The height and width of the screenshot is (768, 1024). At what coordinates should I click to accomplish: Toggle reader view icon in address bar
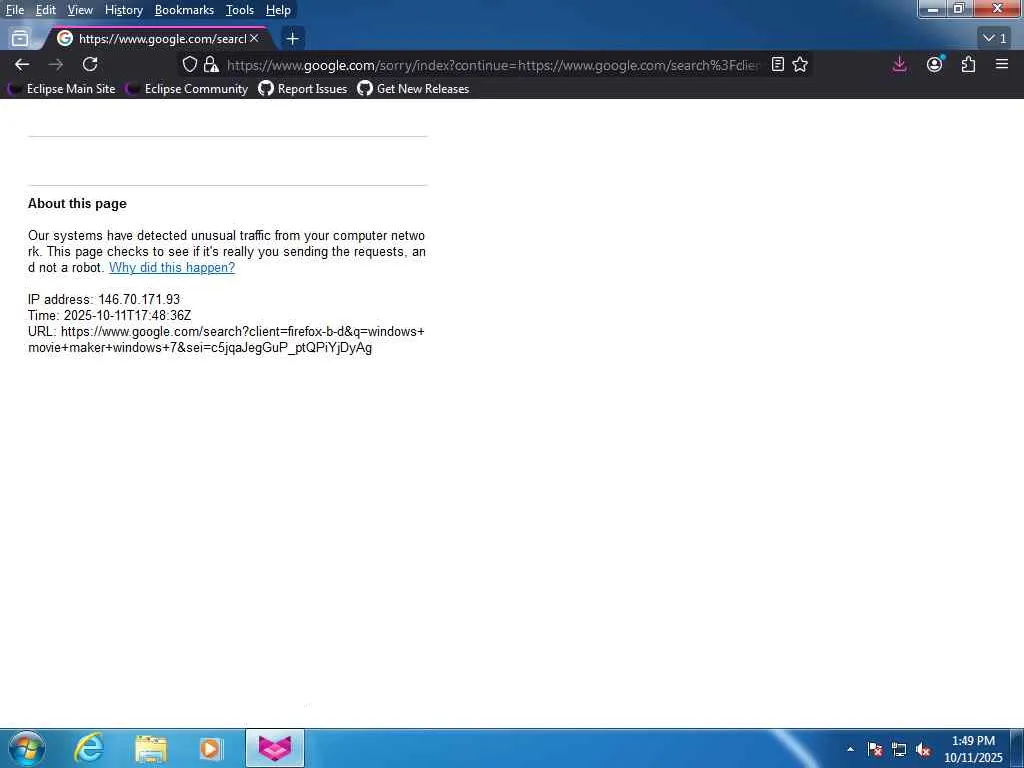point(777,64)
